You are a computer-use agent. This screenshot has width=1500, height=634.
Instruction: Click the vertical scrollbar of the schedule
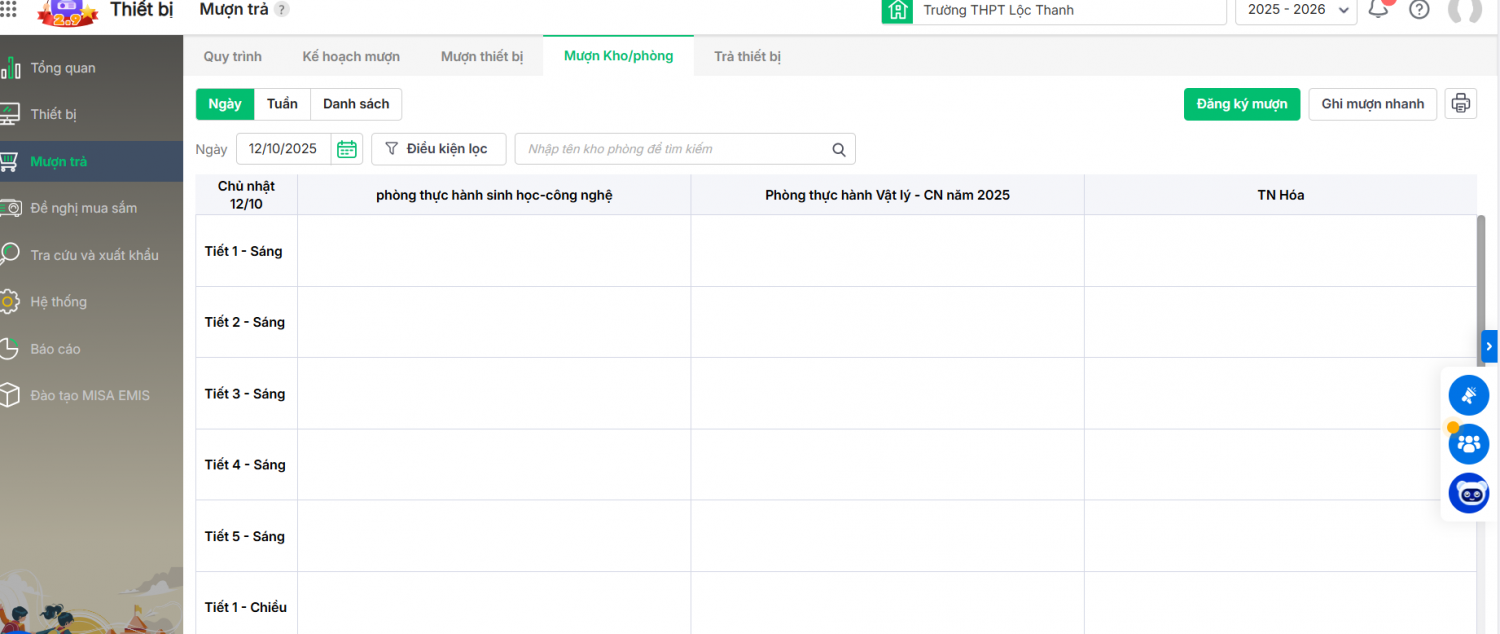[1481, 270]
